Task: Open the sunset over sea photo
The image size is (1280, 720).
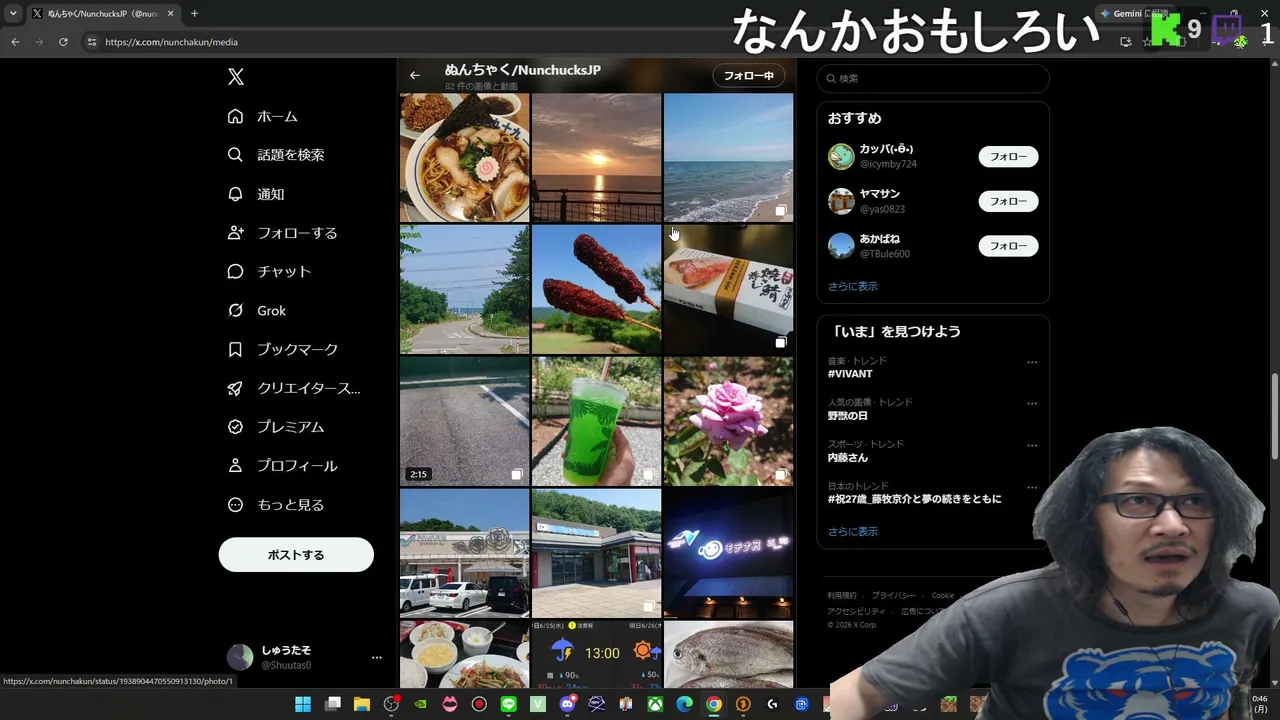Action: pyautogui.click(x=597, y=158)
